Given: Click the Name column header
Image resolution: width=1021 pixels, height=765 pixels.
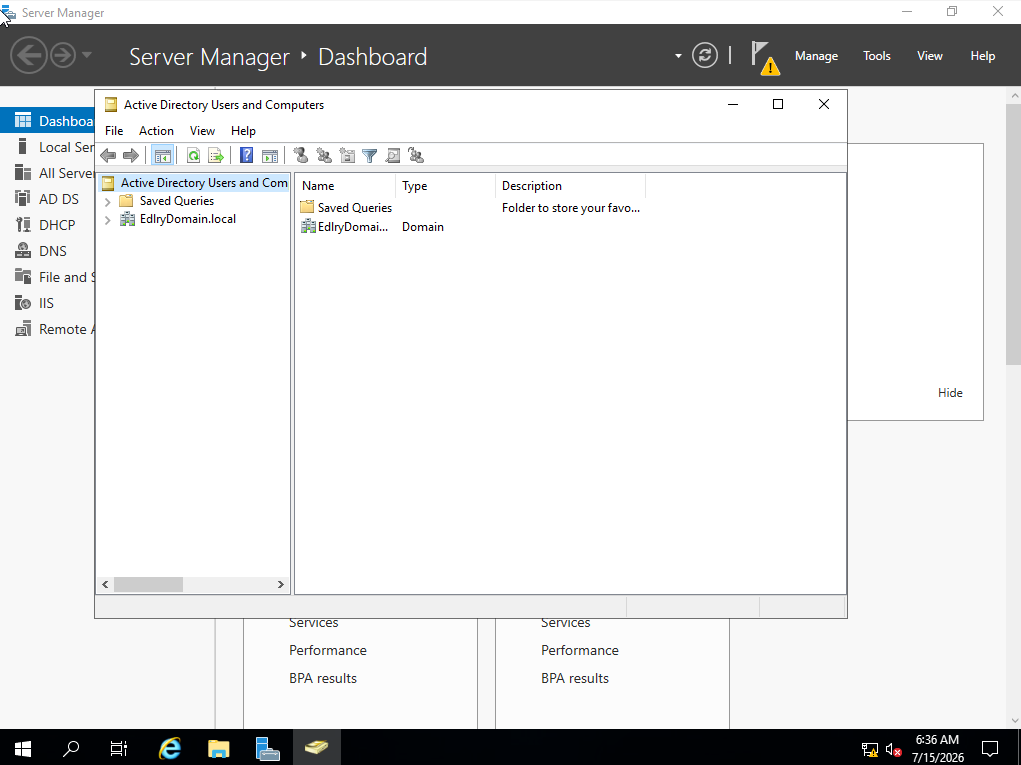Looking at the screenshot, I should point(345,186).
